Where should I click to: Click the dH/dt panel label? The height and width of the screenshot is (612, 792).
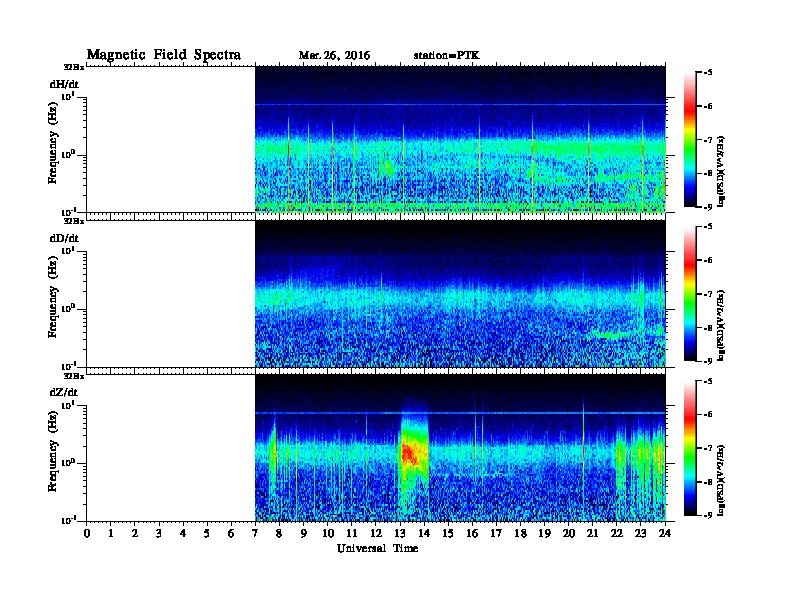point(64,84)
